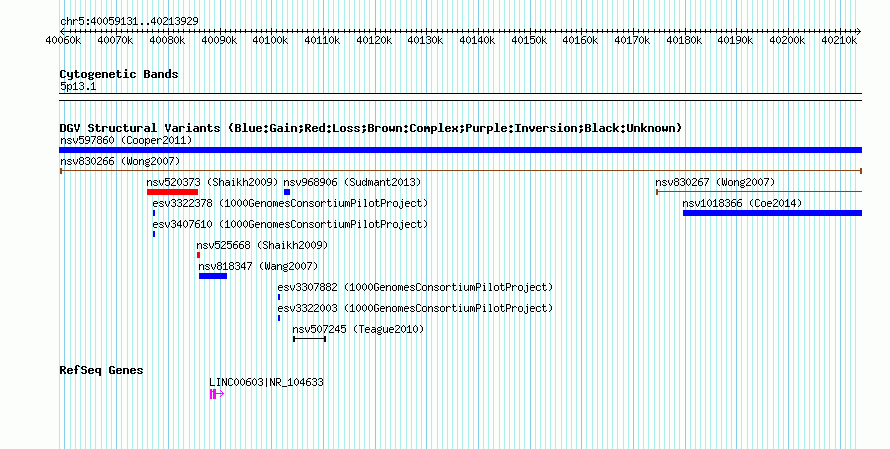Open esv3307882 variant label
The image size is (890, 449).
(x=415, y=287)
